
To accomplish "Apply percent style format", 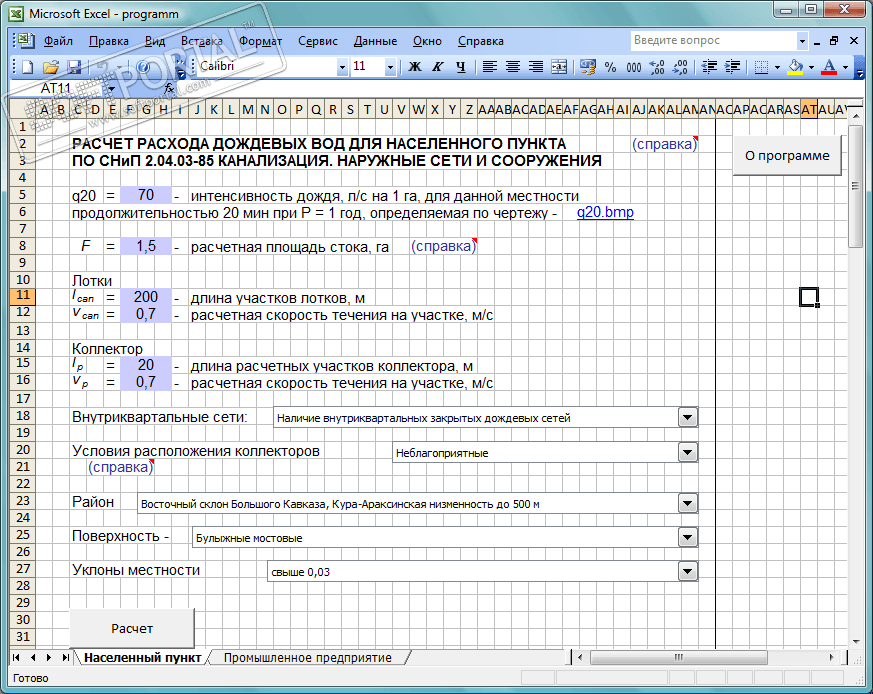I will (611, 67).
